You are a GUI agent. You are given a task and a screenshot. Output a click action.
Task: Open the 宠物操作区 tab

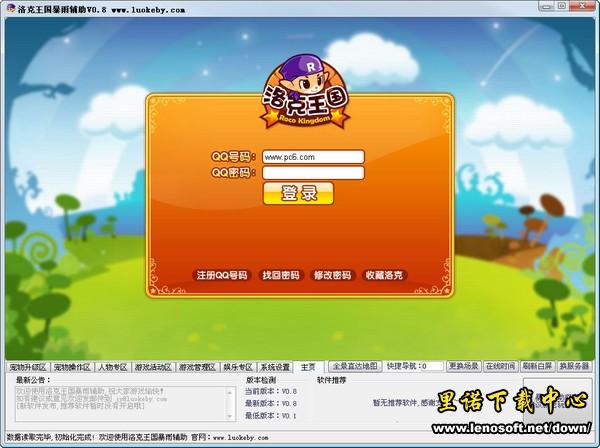[x=72, y=367]
